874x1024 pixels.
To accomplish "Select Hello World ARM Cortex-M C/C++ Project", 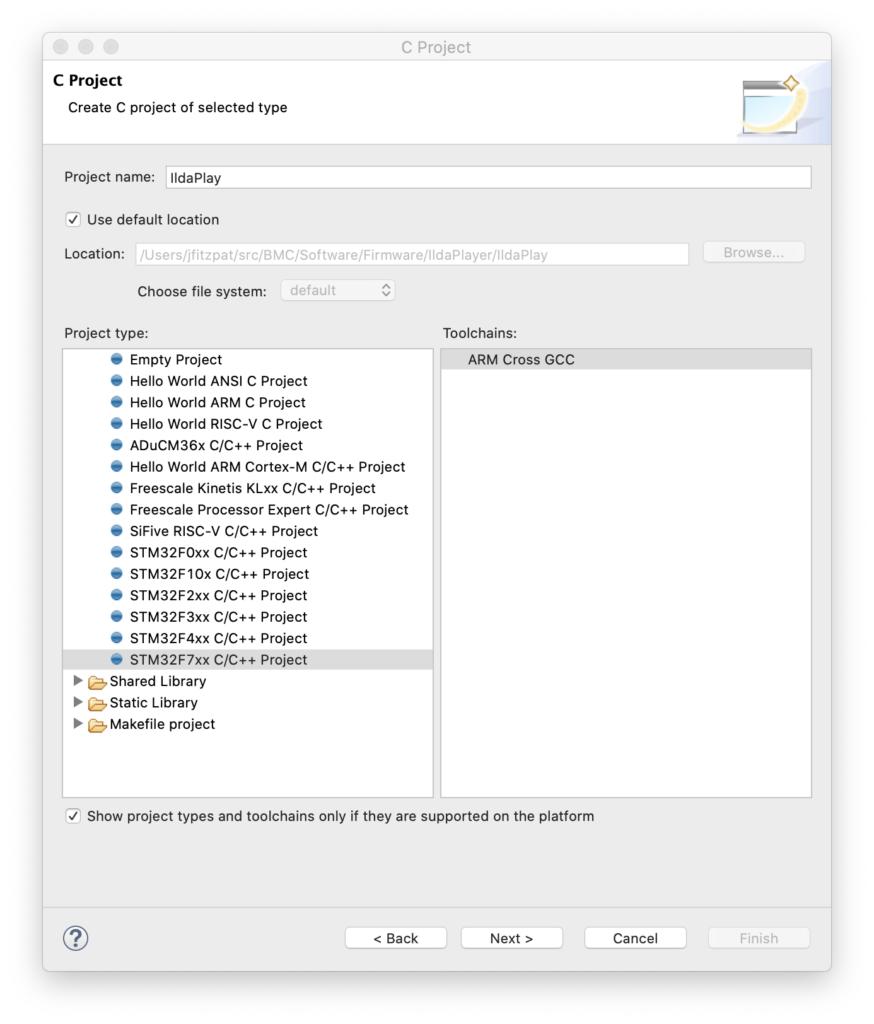I will pyautogui.click(x=267, y=467).
